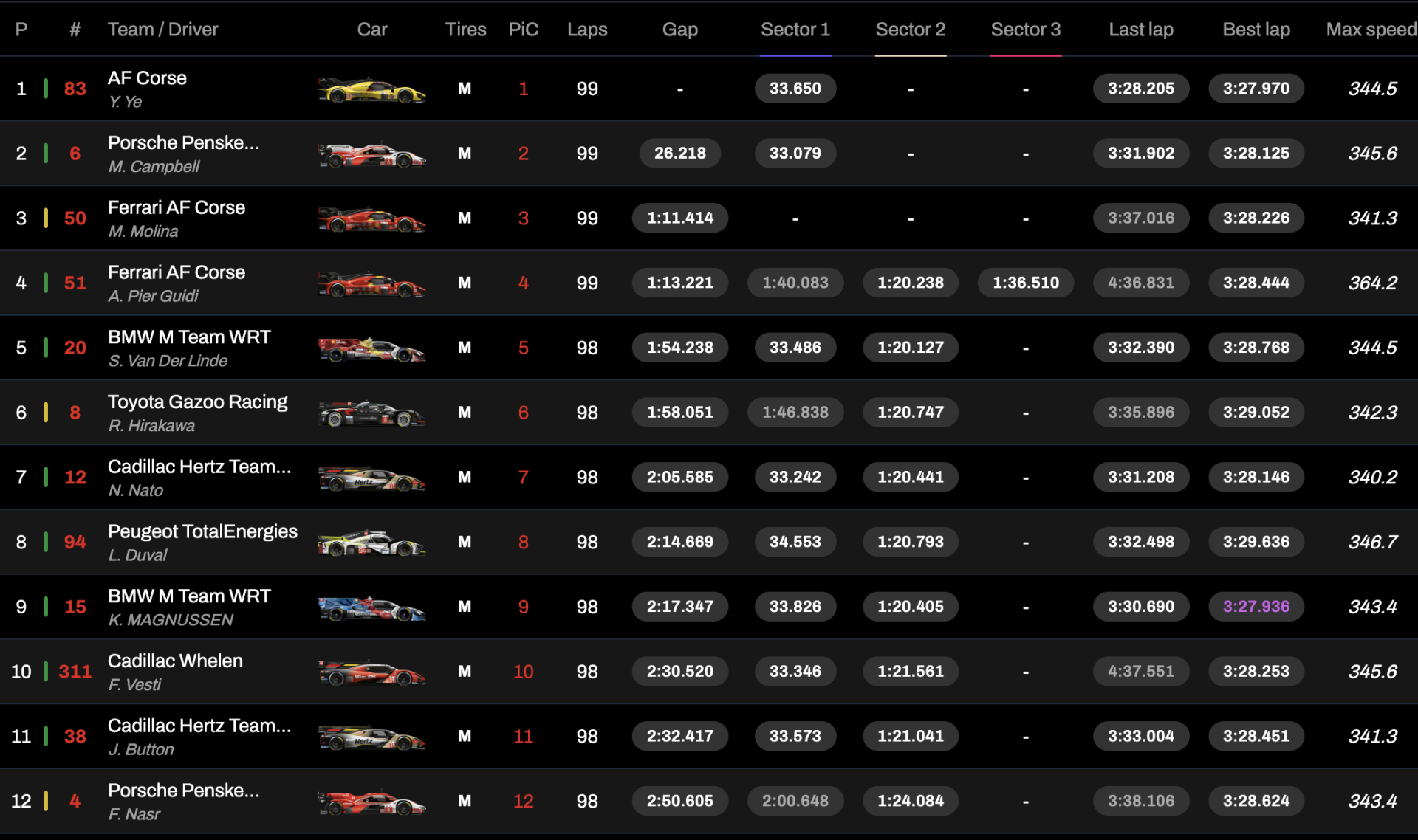Click the blue BMW M Team WRT #15 car
This screenshot has height=840, width=1418.
pyautogui.click(x=371, y=609)
